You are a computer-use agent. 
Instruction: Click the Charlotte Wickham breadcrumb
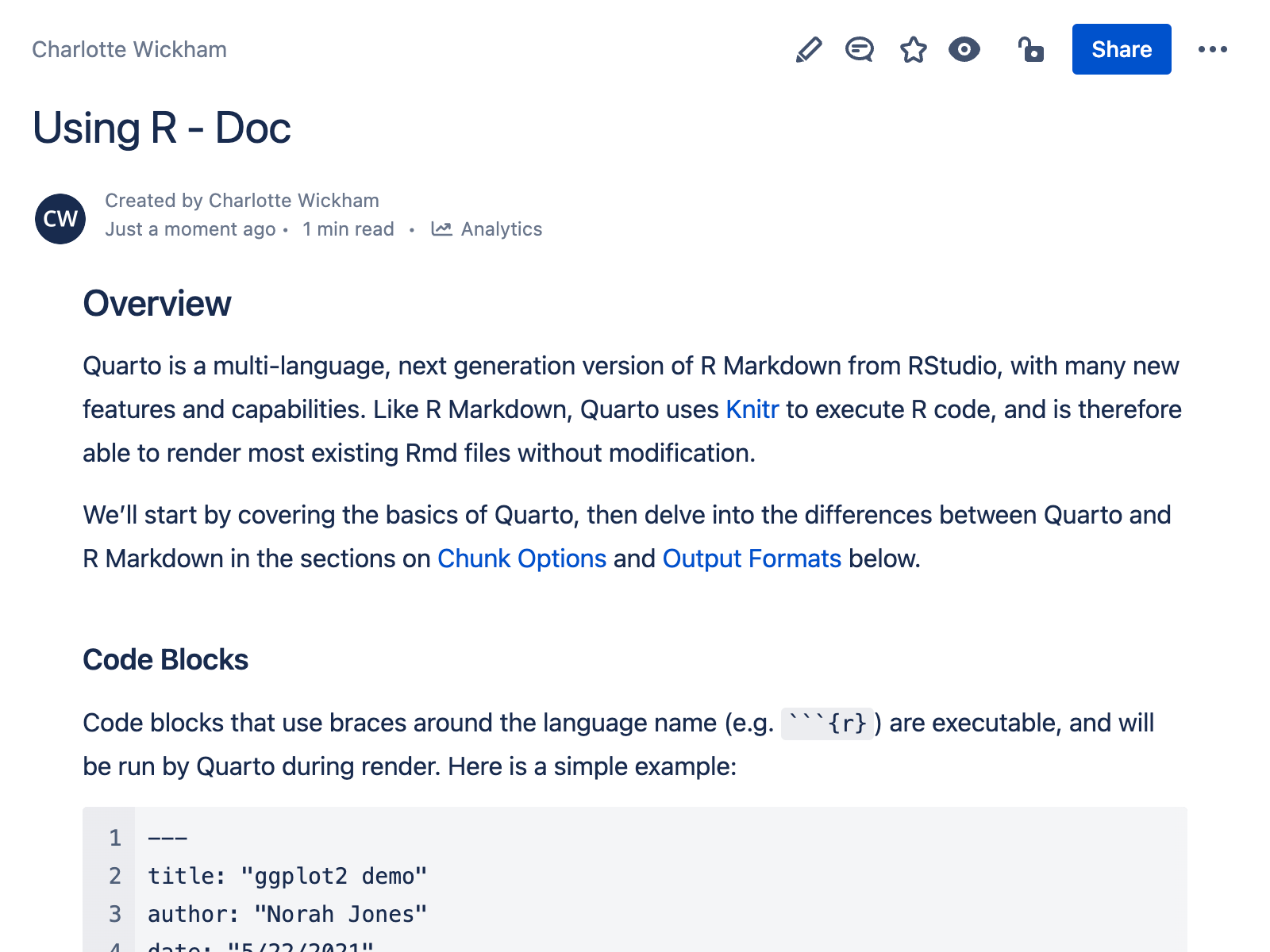[129, 49]
